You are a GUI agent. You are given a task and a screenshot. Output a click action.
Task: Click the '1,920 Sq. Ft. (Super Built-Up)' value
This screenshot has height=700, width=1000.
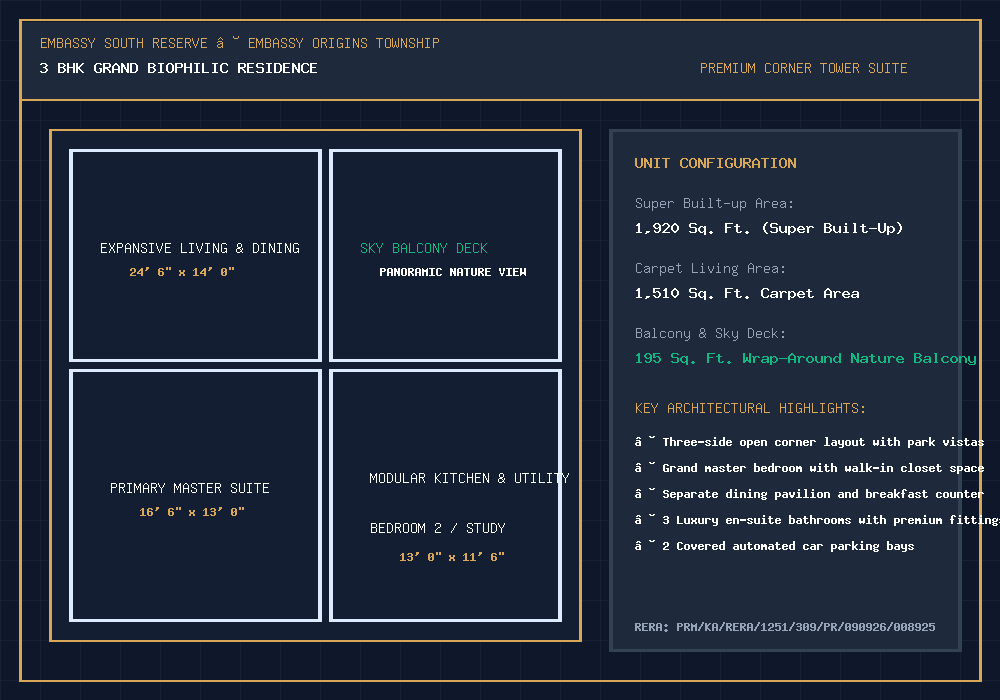(768, 228)
